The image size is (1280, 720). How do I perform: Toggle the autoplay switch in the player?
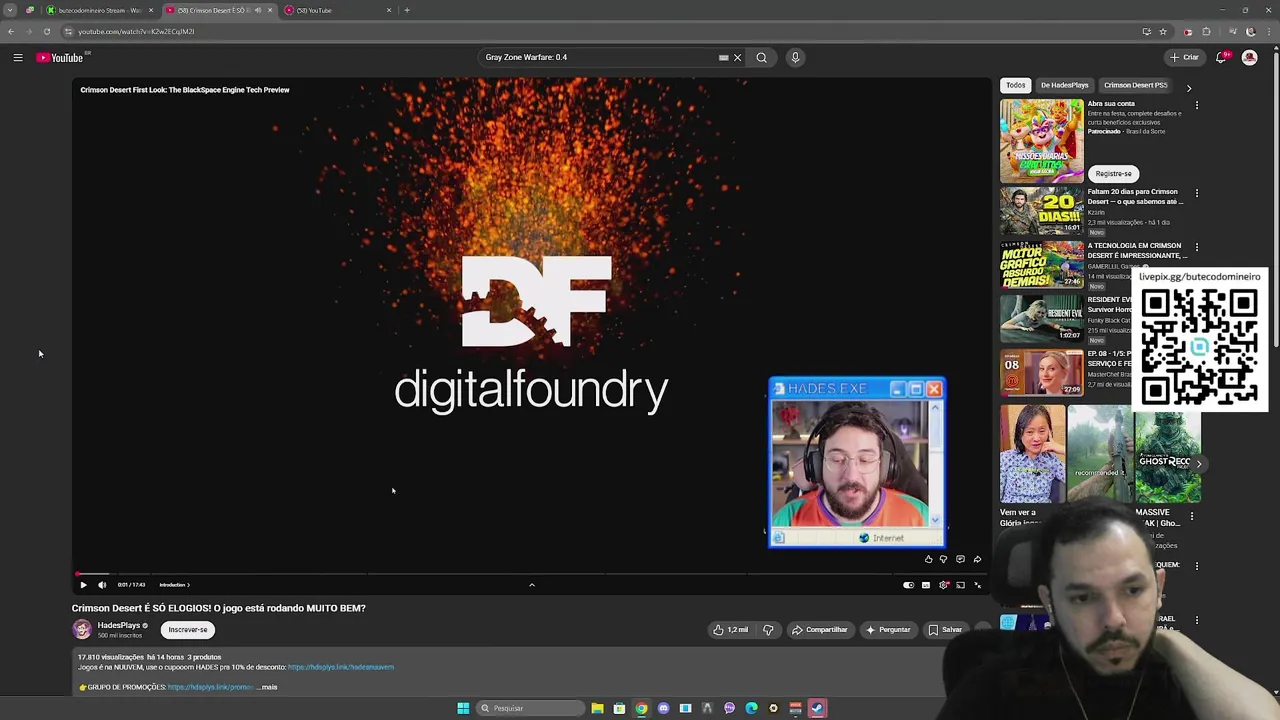pos(908,585)
